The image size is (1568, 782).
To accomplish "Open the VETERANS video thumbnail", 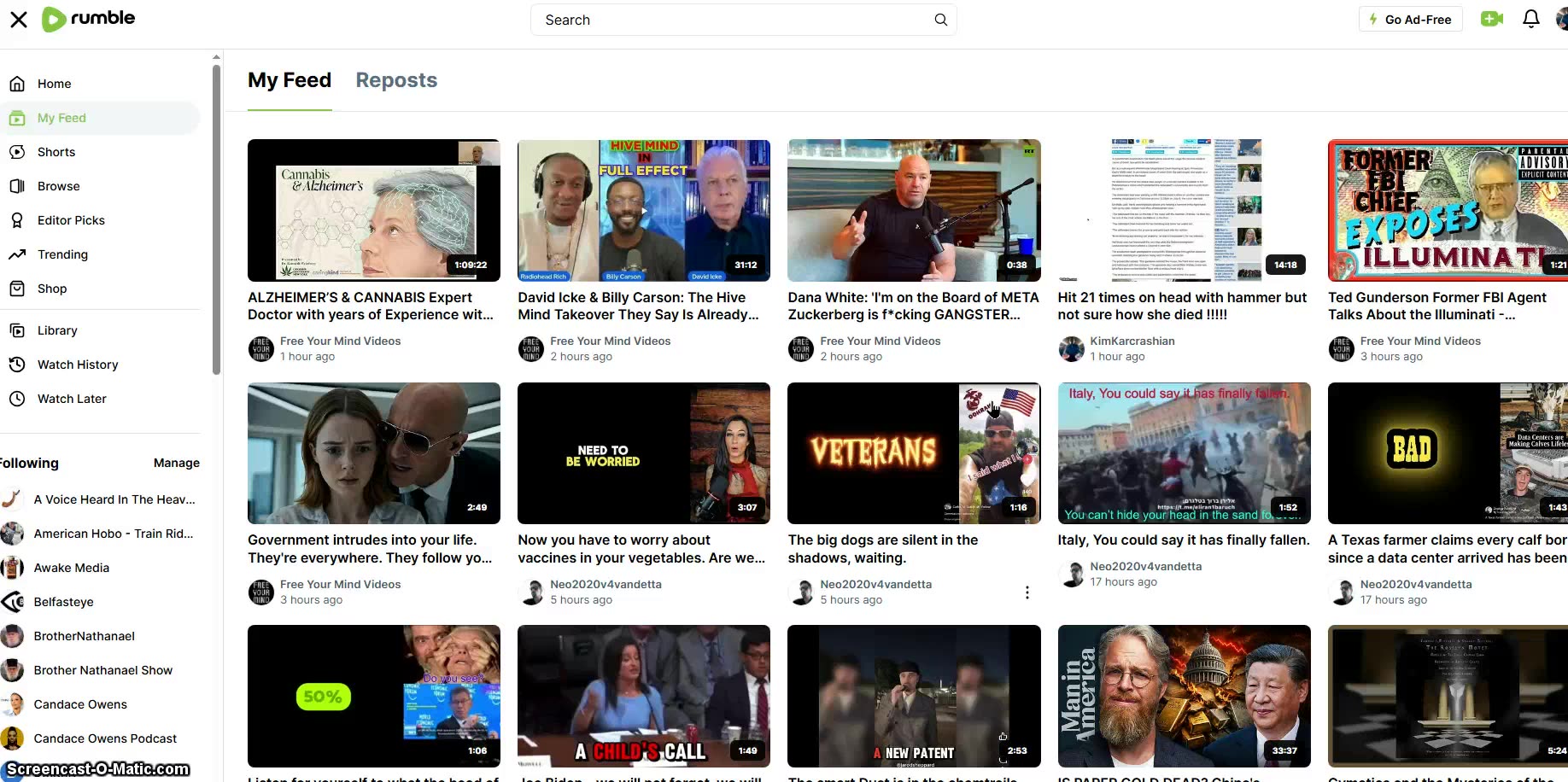I will coord(914,453).
